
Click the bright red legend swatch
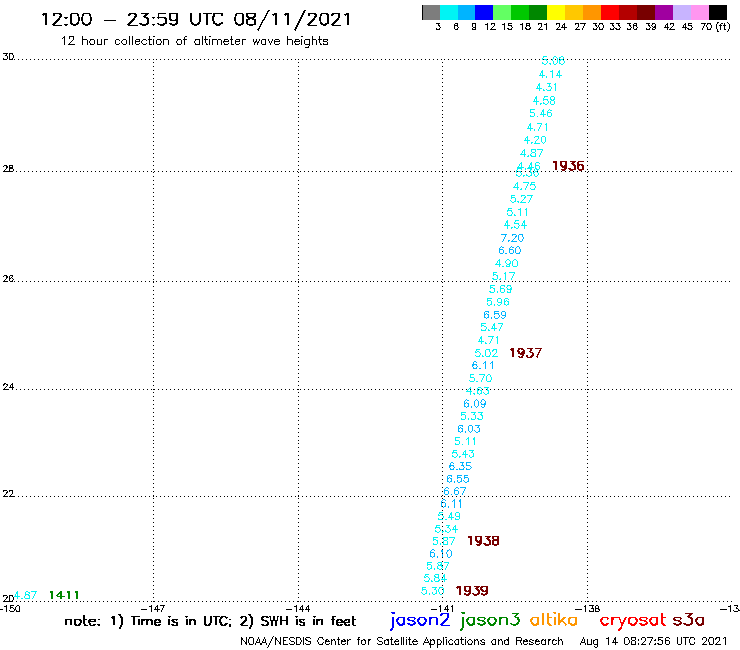pos(610,12)
